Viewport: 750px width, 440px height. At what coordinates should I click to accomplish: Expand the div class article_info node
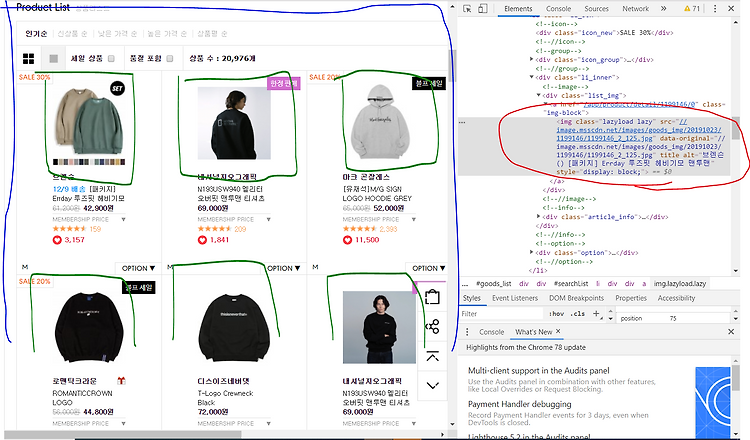coord(539,217)
